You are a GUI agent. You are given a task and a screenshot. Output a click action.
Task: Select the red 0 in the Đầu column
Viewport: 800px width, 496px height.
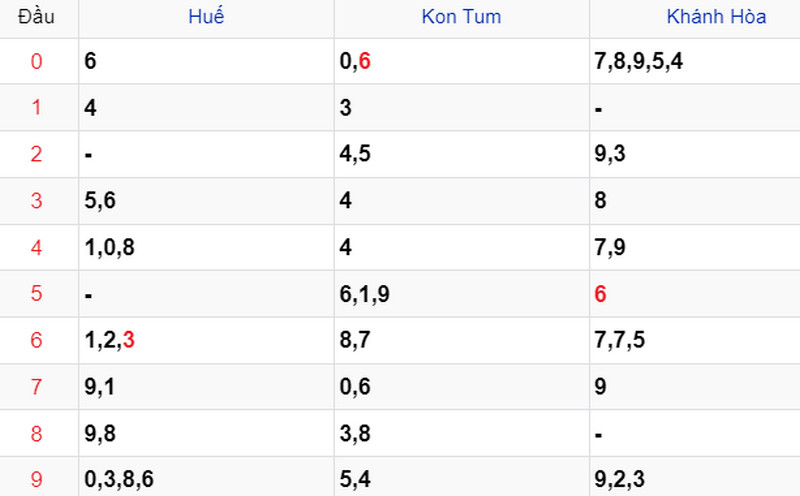tap(36, 61)
